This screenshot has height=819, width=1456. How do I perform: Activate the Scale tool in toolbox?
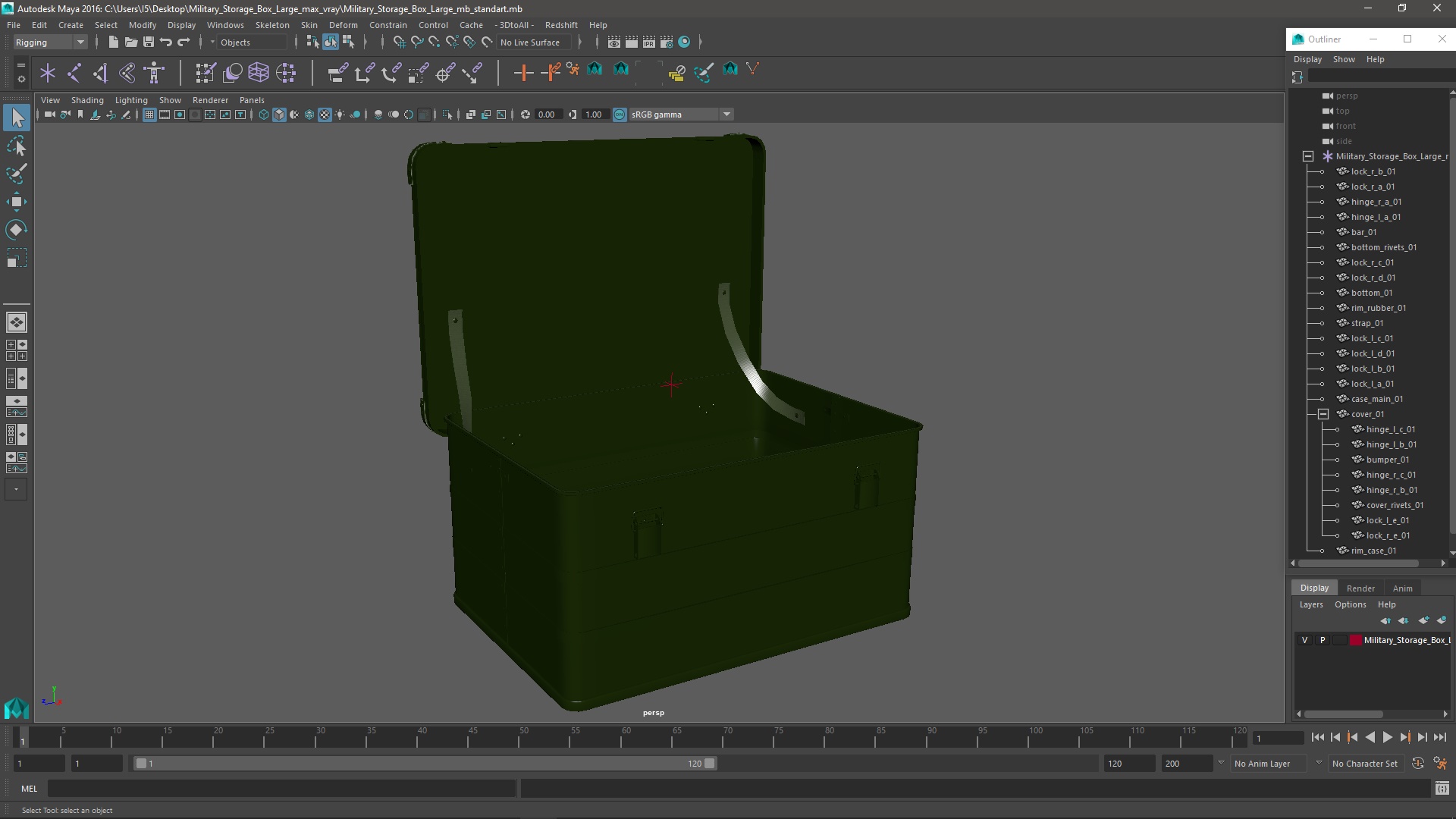pos(17,258)
